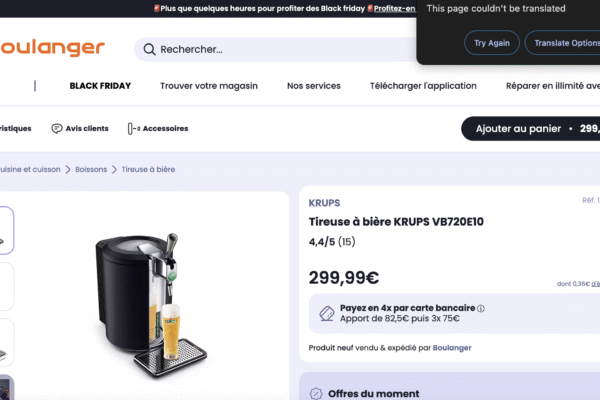Click the Offres du moment badge icon
600x400 pixels.
(316, 394)
